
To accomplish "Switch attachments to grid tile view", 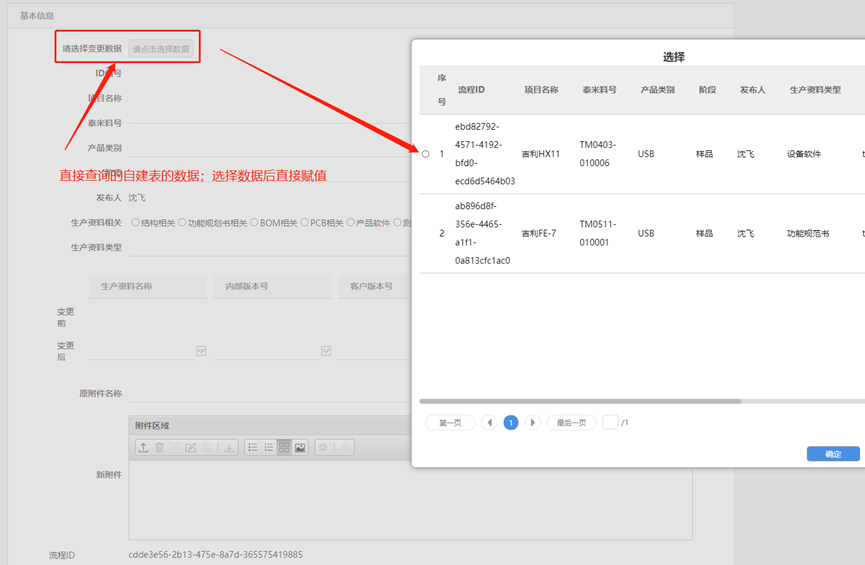I will pyautogui.click(x=284, y=447).
